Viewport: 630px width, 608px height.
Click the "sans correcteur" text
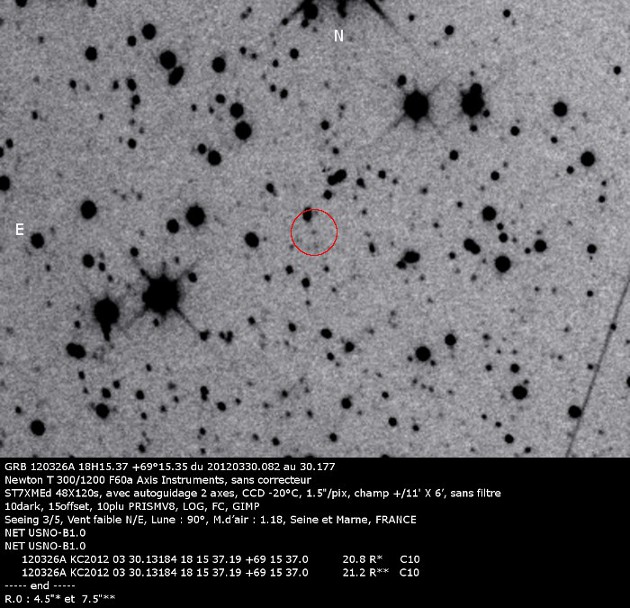pos(271,480)
